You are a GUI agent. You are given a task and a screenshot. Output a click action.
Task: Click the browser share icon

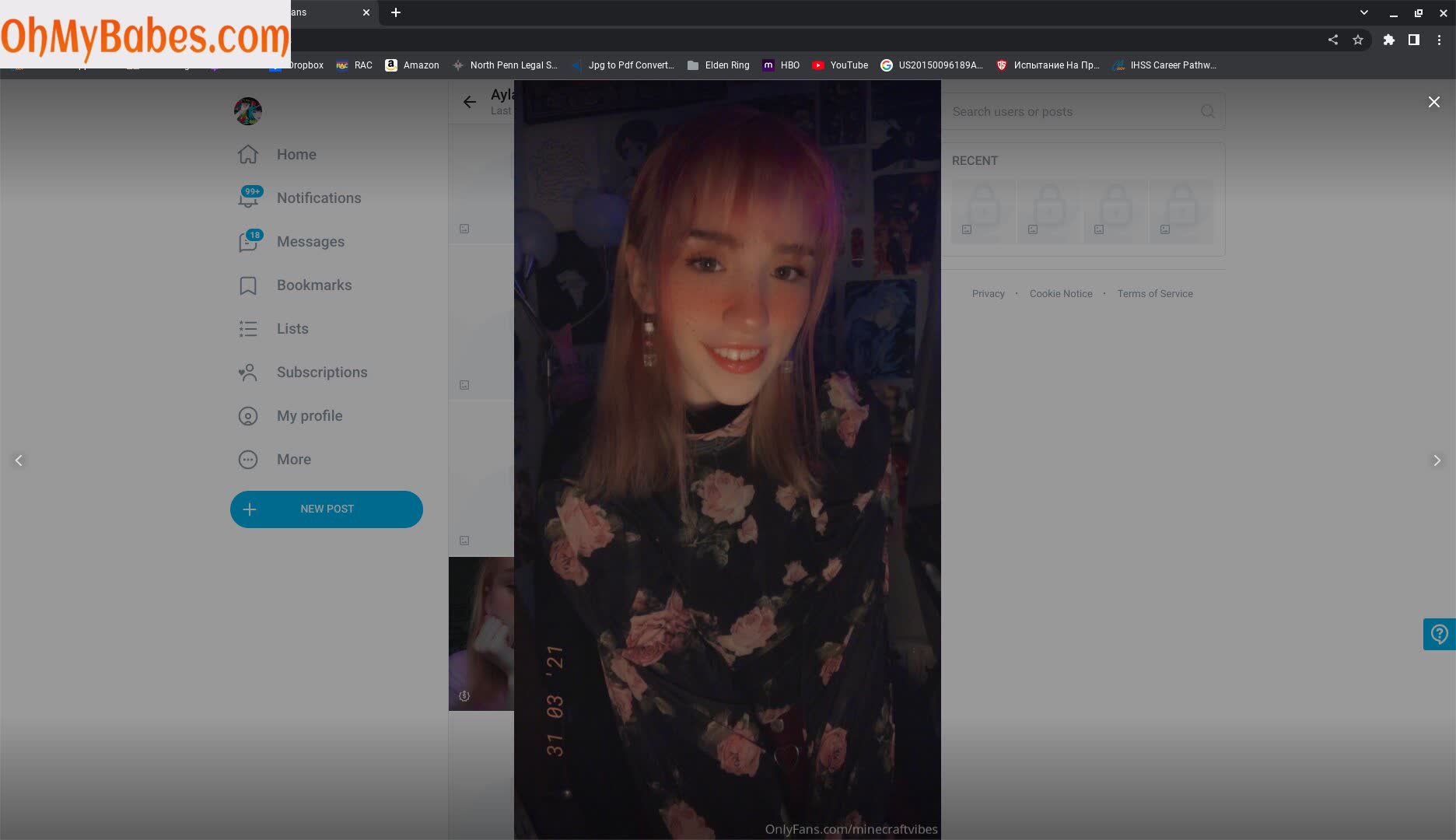point(1333,40)
